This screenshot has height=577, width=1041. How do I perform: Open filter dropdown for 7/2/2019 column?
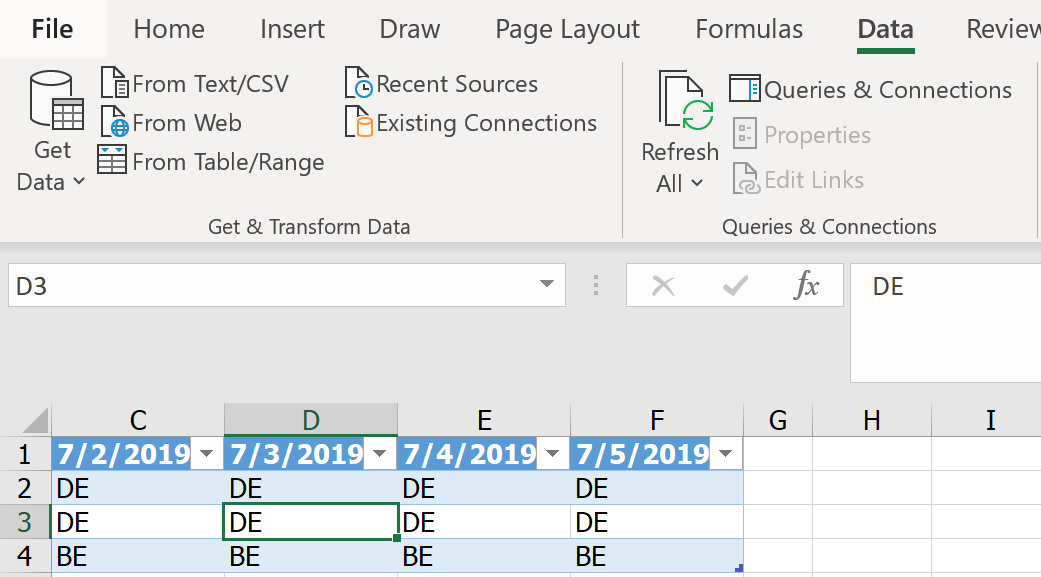207,454
